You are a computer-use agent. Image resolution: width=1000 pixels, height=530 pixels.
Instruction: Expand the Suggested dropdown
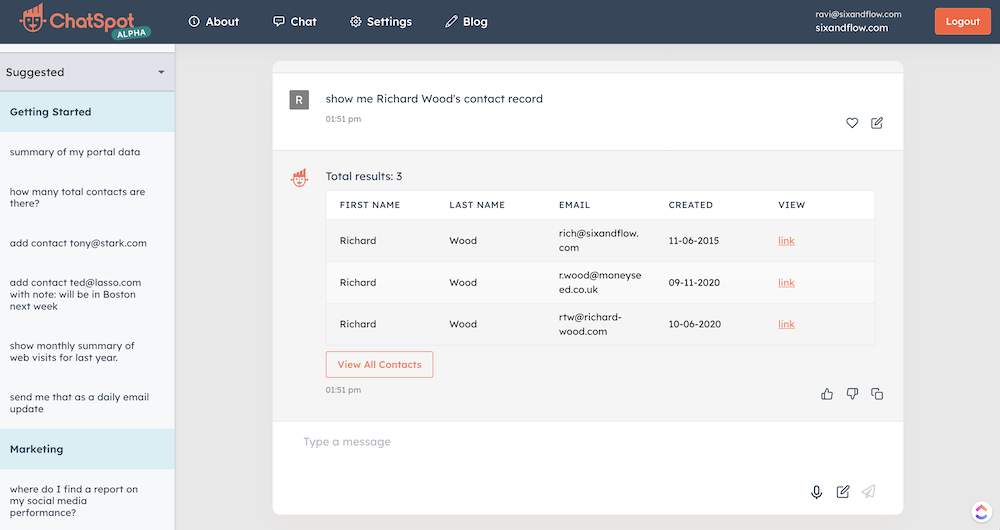(87, 72)
